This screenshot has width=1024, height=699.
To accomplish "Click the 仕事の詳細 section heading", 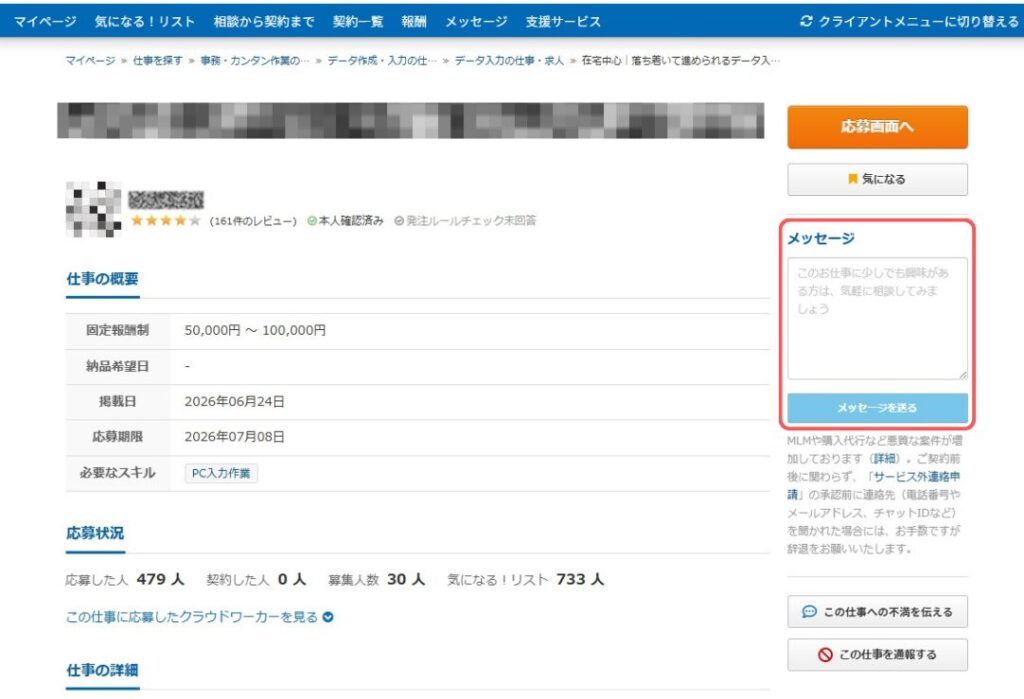I will pos(103,670).
